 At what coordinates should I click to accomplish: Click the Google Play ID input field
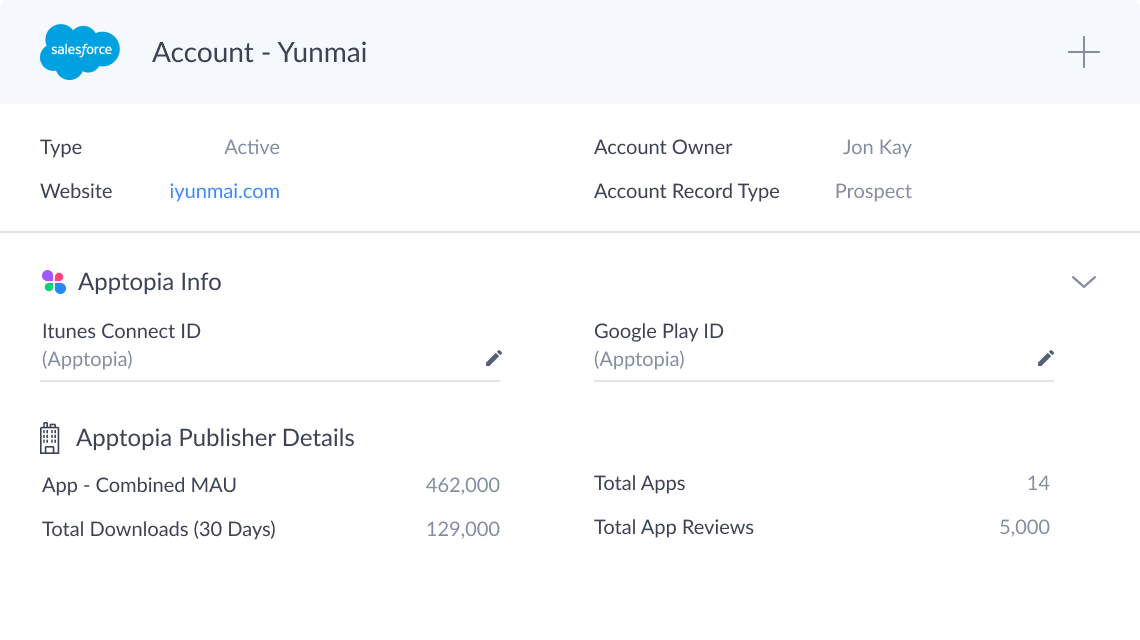pos(800,359)
